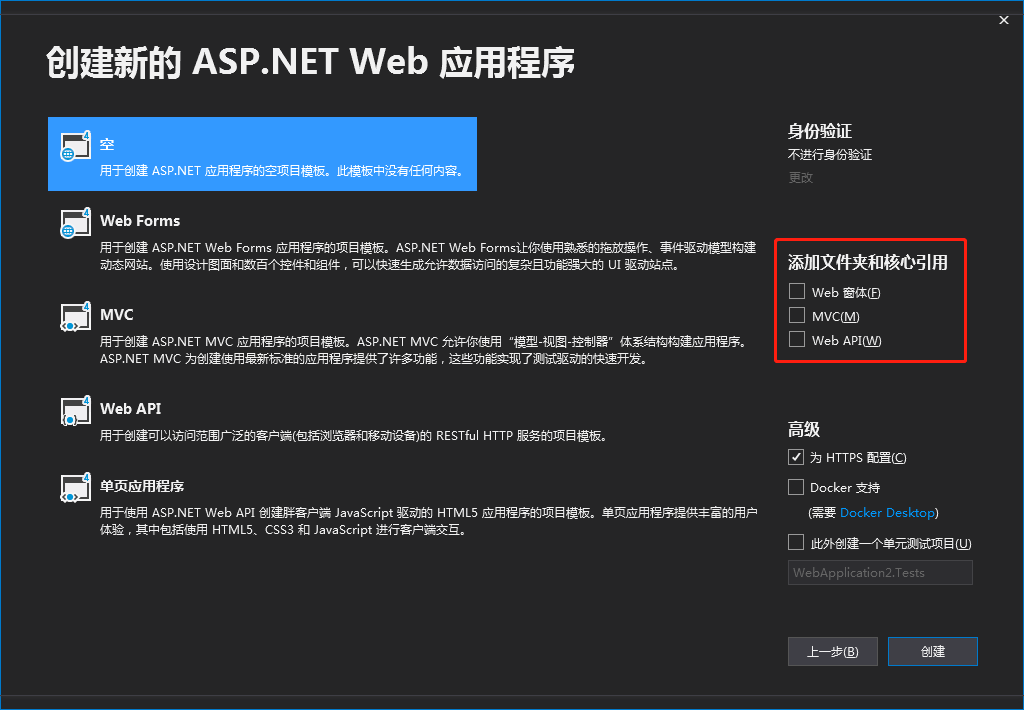The image size is (1024, 710).
Task: Select the MVC template title
Action: pos(116,315)
